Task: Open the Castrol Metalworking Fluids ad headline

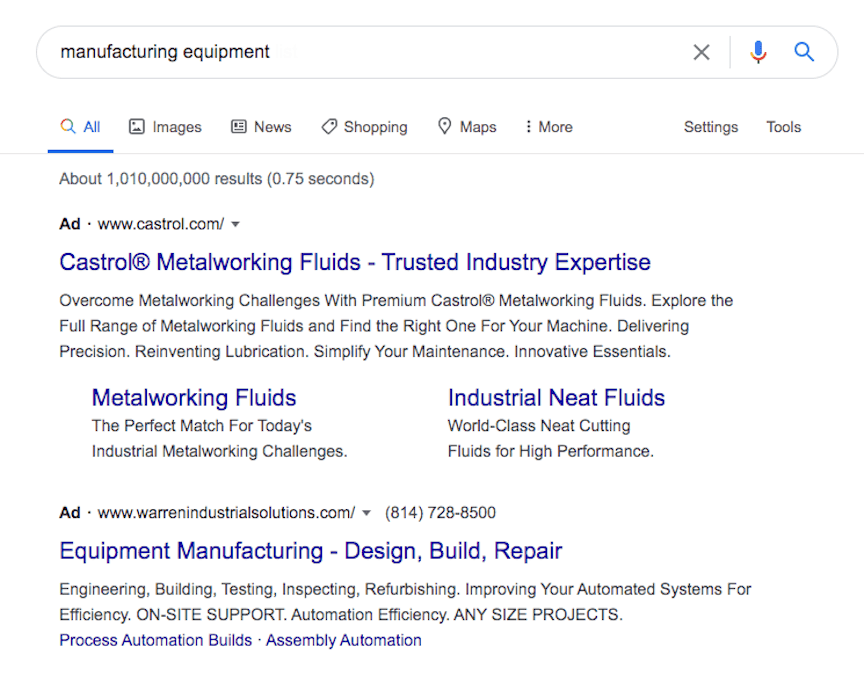Action: click(x=355, y=262)
